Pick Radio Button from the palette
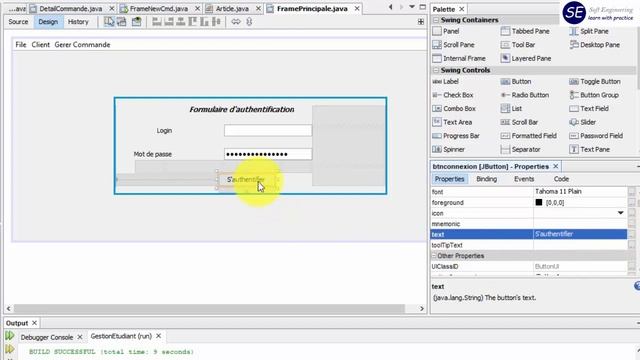This screenshot has width=640, height=360. 525,95
